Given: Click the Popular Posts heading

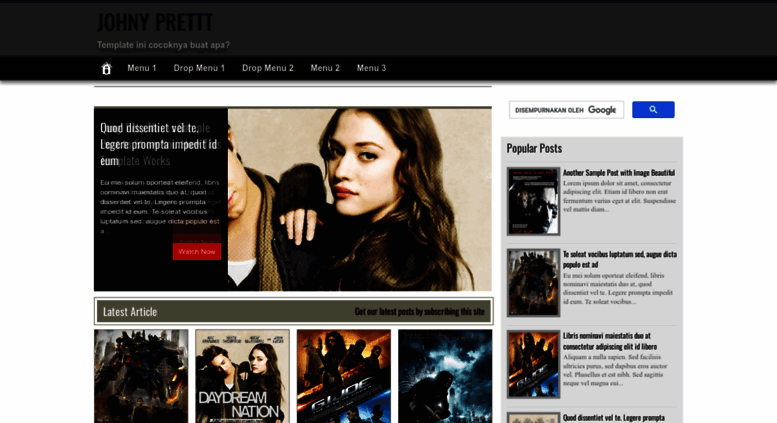Looking at the screenshot, I should pyautogui.click(x=534, y=148).
